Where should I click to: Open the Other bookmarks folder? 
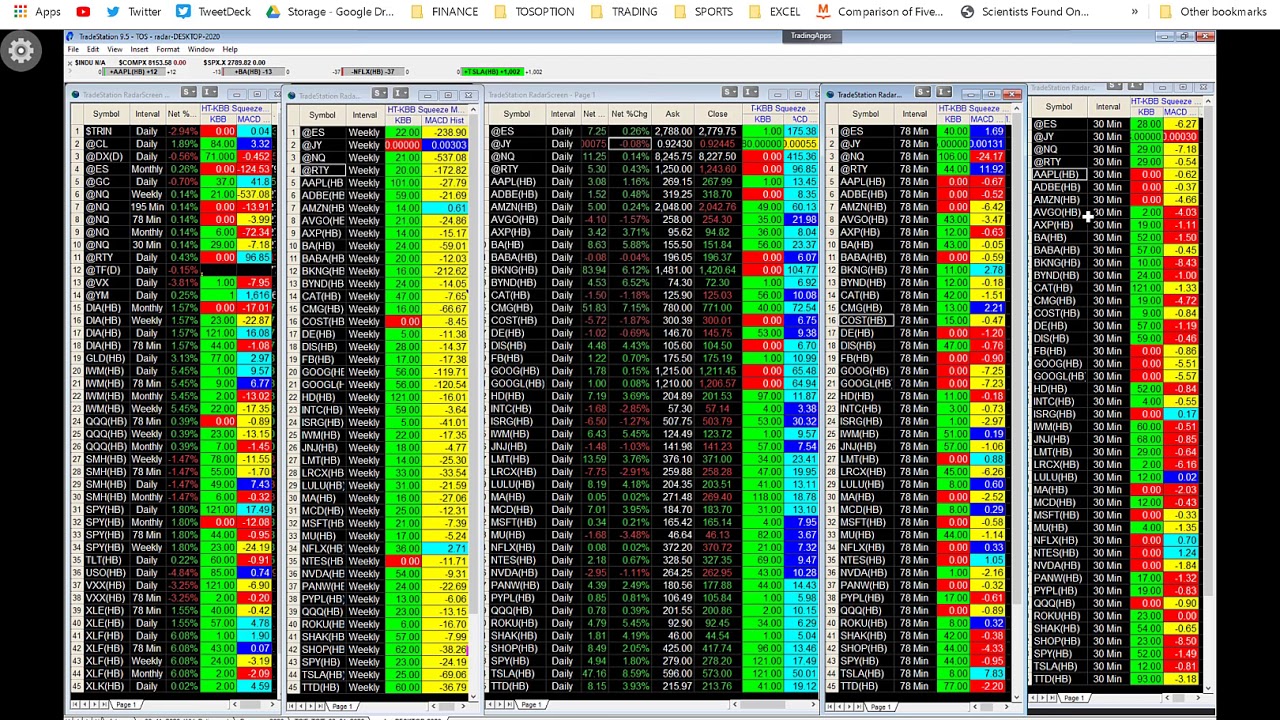coord(1211,12)
